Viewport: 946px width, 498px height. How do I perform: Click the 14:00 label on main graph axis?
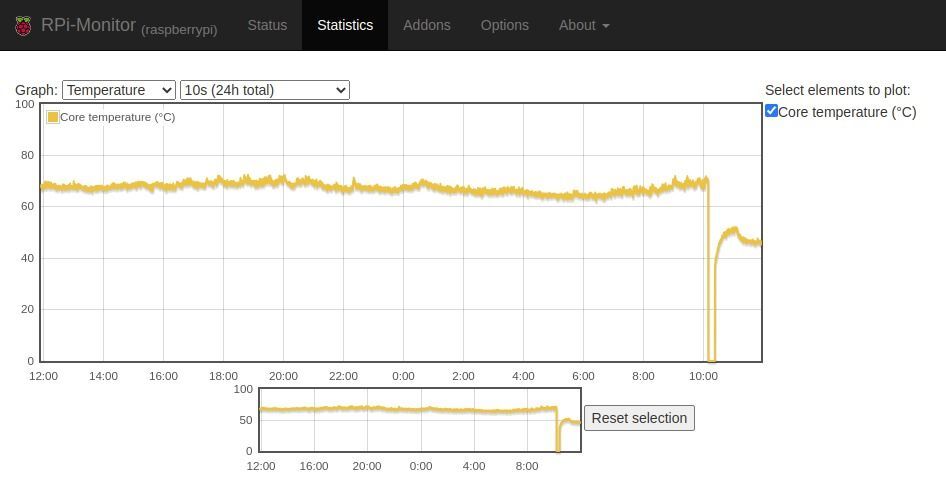[x=103, y=376]
